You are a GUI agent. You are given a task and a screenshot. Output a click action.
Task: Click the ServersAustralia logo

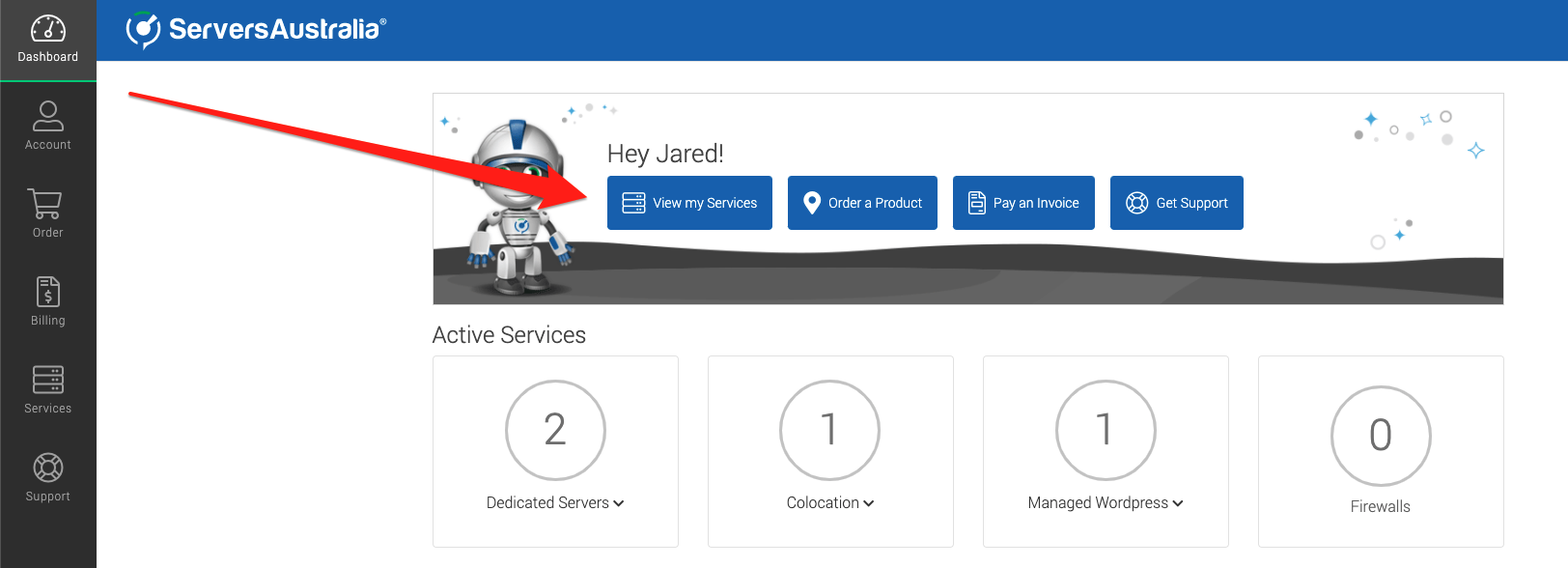coord(256,30)
